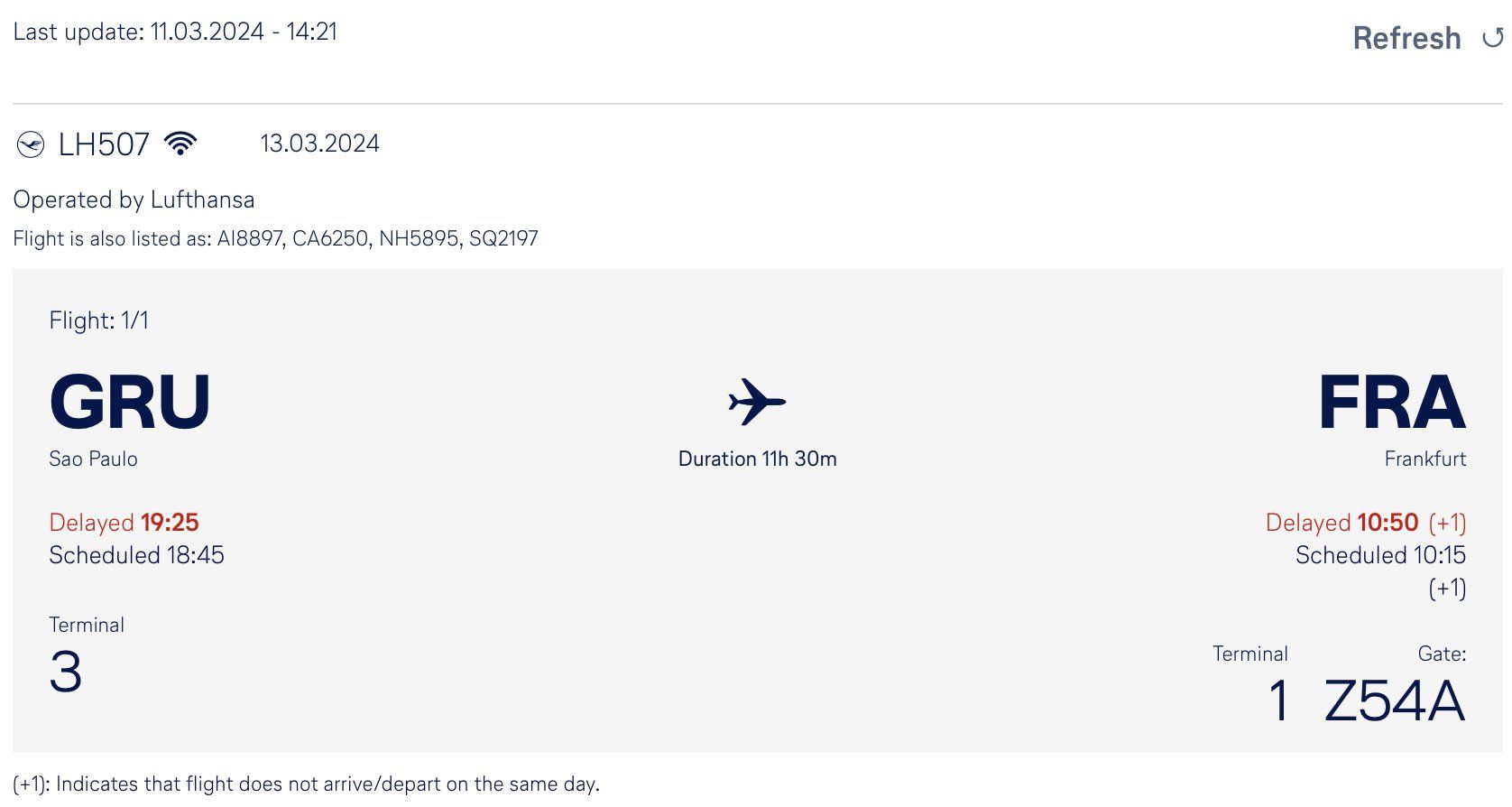Click the flight date 13.03.2024
This screenshot has height=807, width=1512.
pyautogui.click(x=319, y=144)
